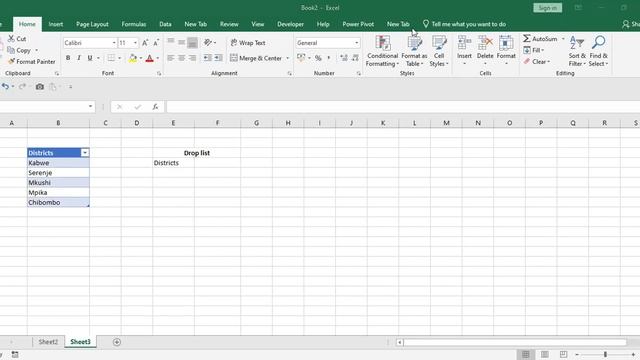
Task: Open the Page Layout ribbon tab
Action: (92, 24)
